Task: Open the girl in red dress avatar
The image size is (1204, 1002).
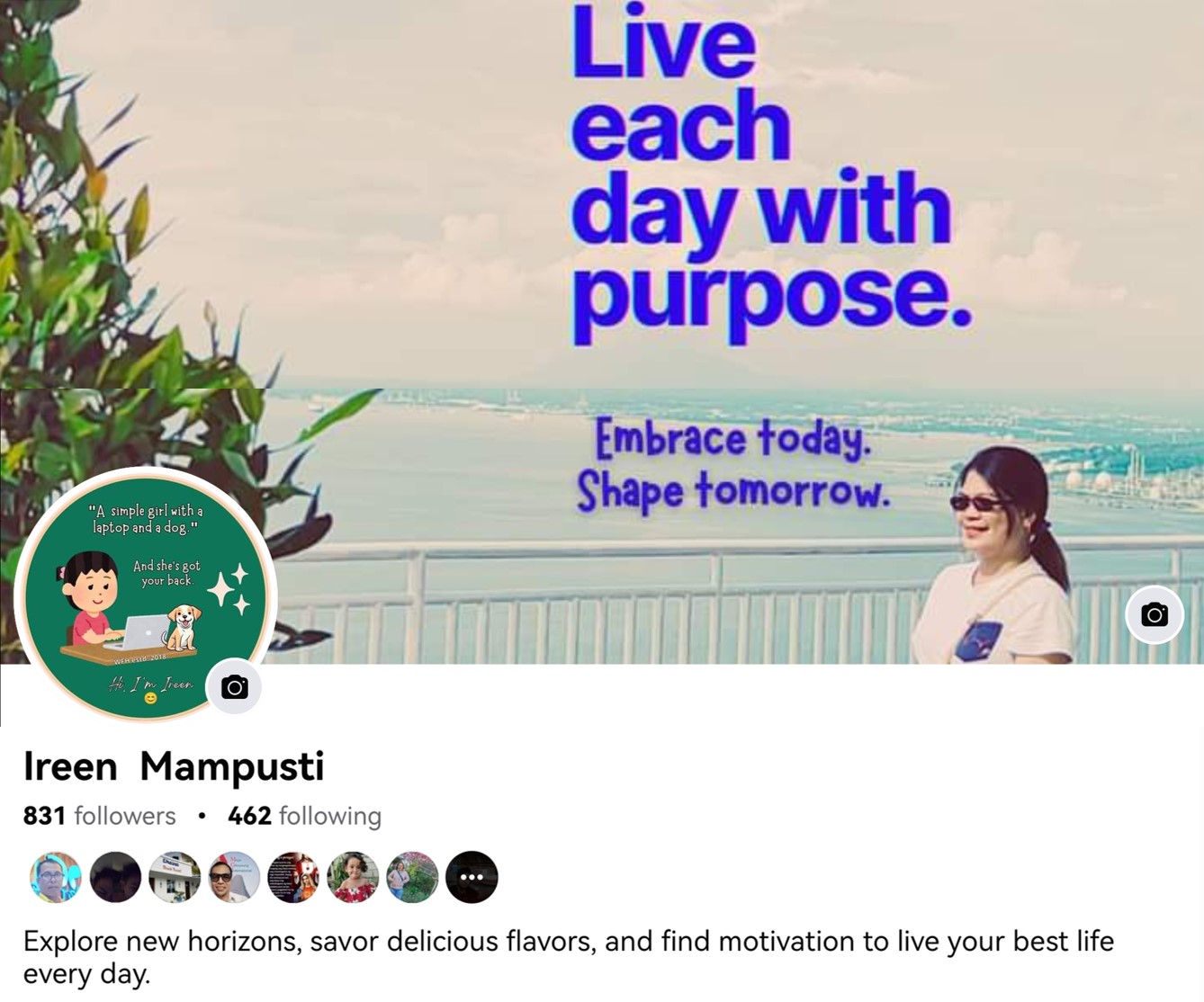Action: click(x=353, y=877)
